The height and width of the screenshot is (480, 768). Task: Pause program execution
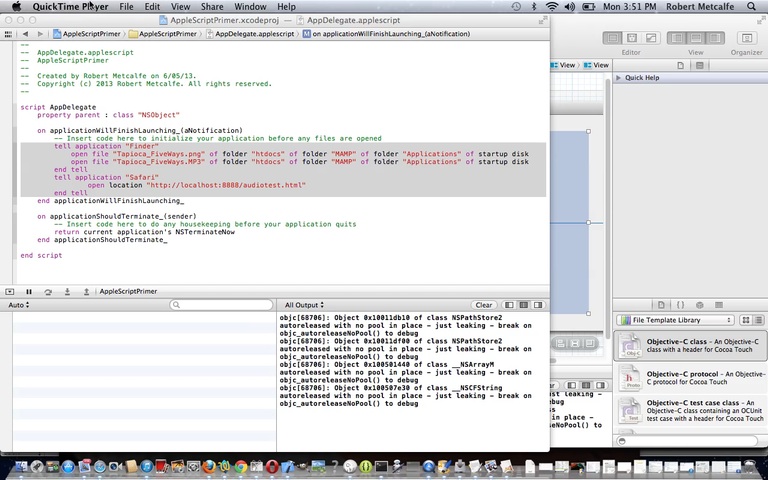29,291
